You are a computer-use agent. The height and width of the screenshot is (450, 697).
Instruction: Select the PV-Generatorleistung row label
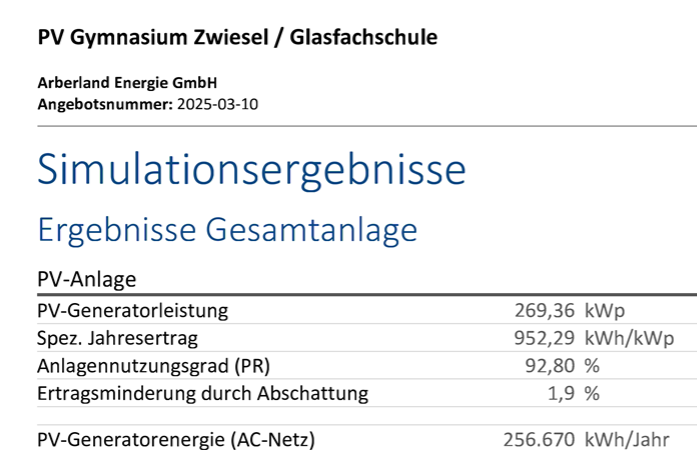[132, 310]
